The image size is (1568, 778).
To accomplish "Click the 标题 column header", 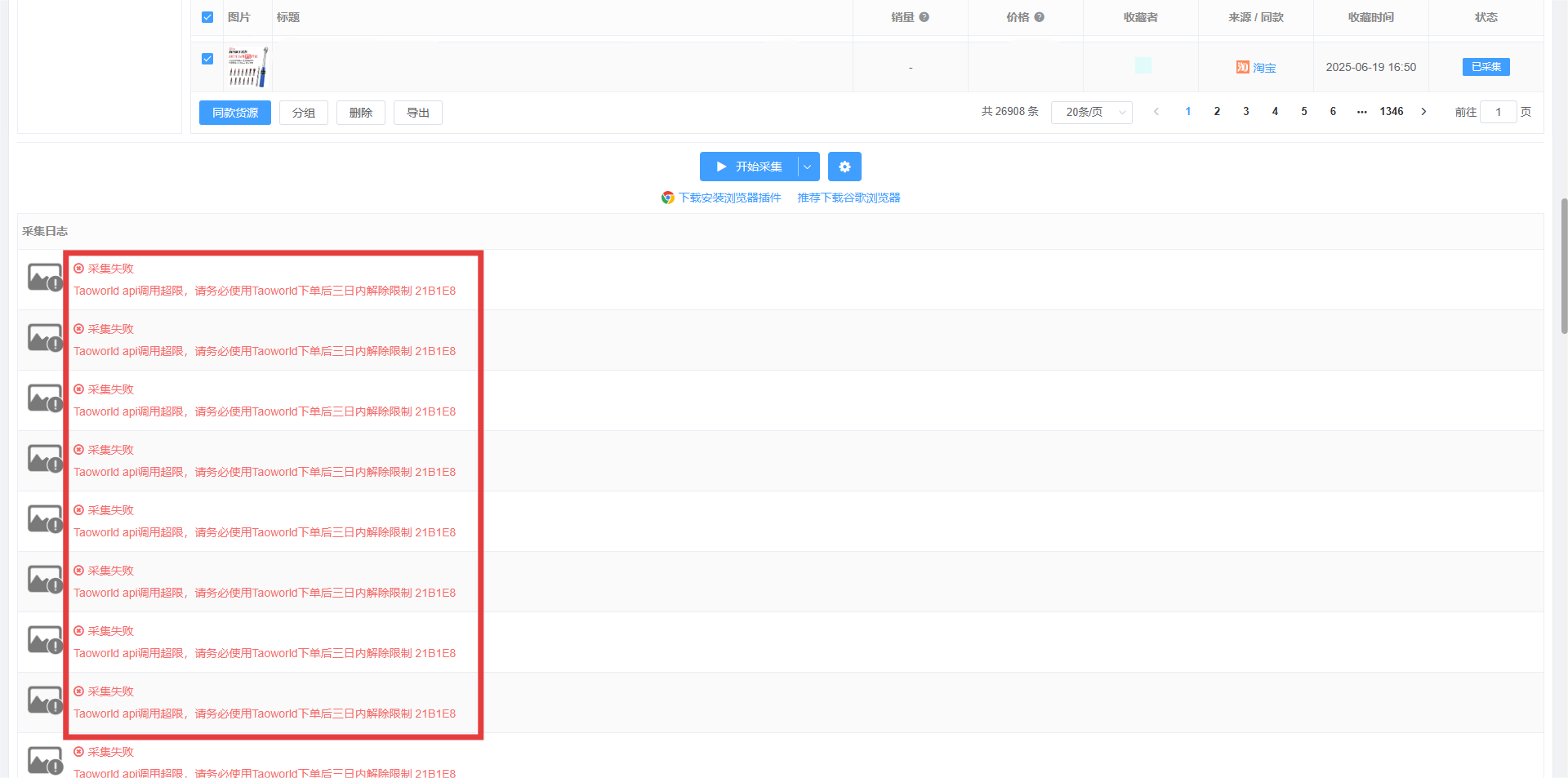I will 288,17.
